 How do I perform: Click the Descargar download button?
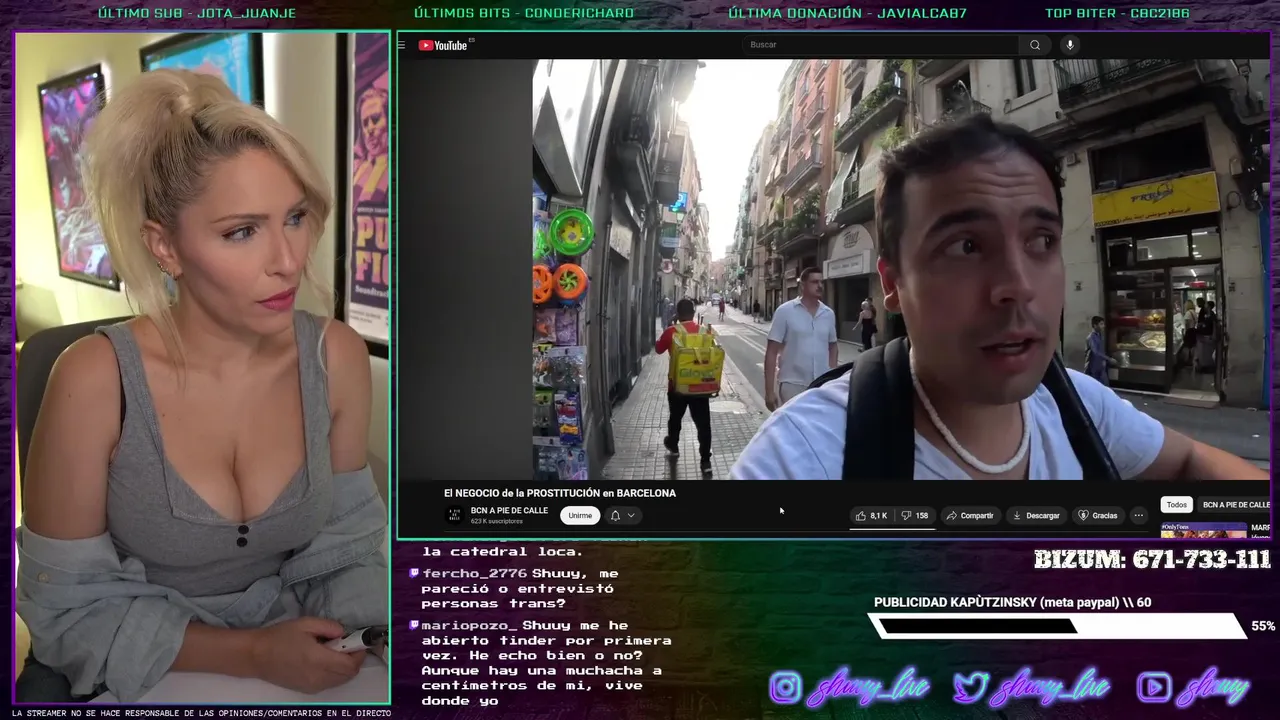[x=1036, y=516]
